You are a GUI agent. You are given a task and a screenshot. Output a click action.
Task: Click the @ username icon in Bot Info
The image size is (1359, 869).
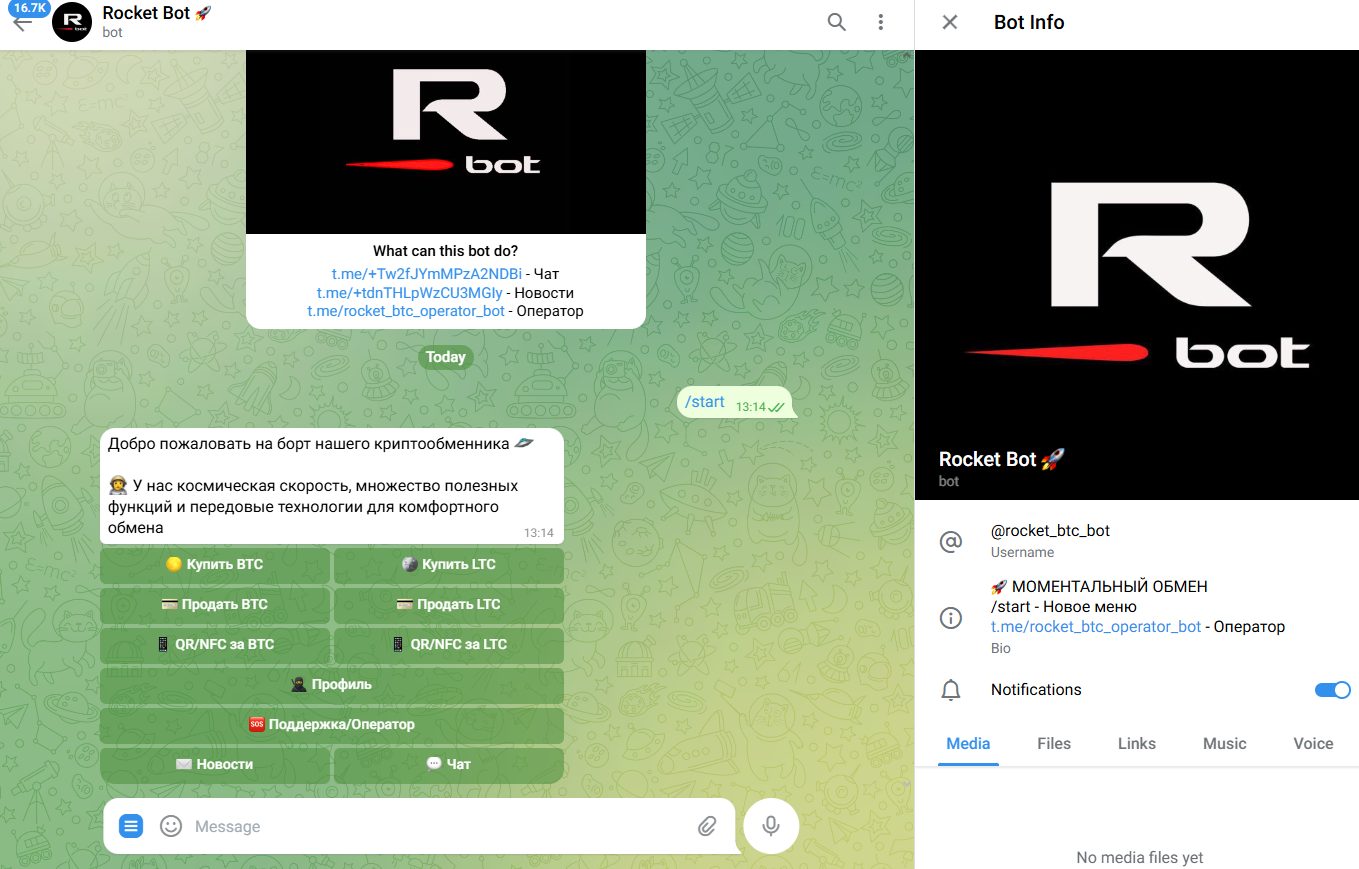(950, 541)
